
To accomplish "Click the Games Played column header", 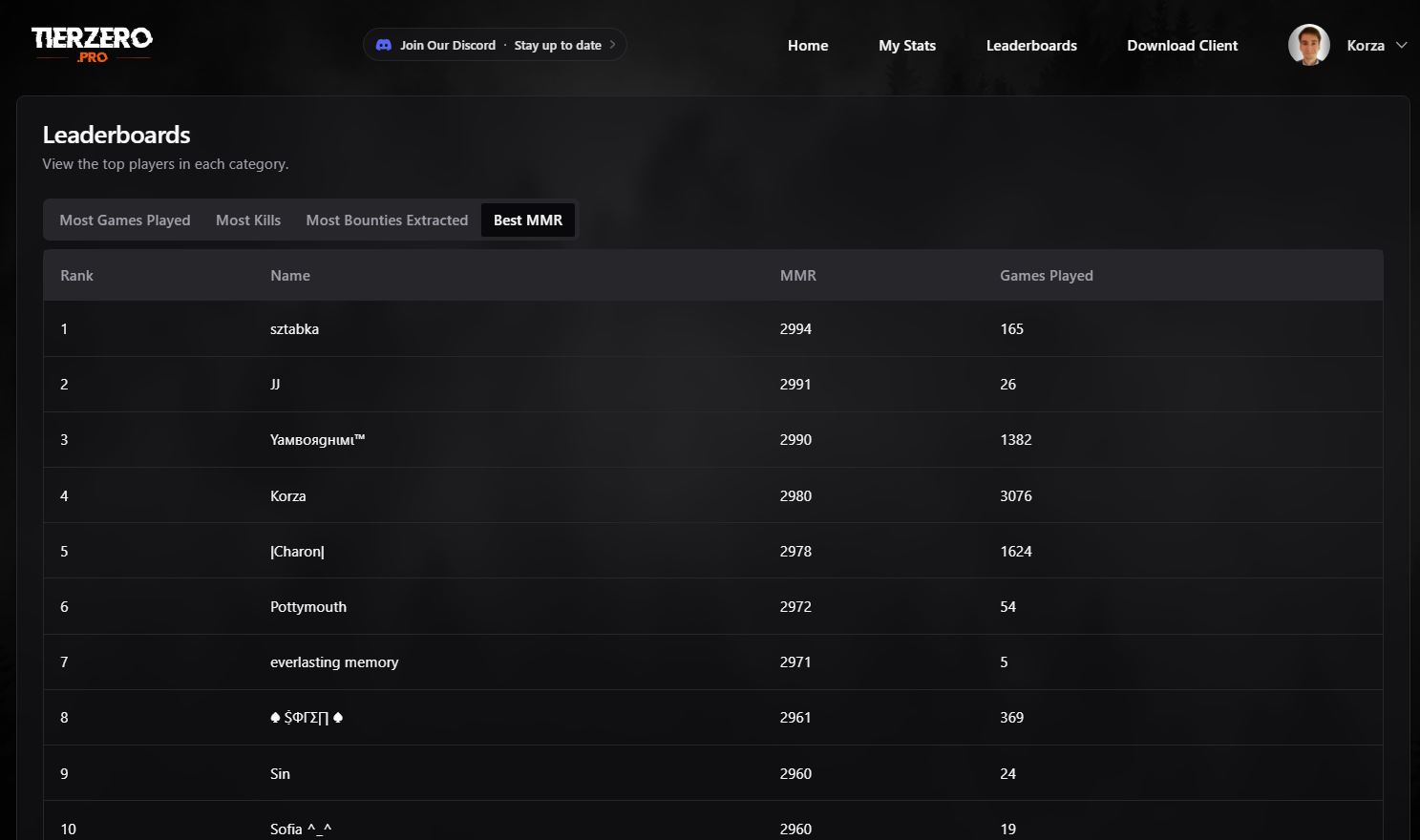I will [x=1046, y=276].
